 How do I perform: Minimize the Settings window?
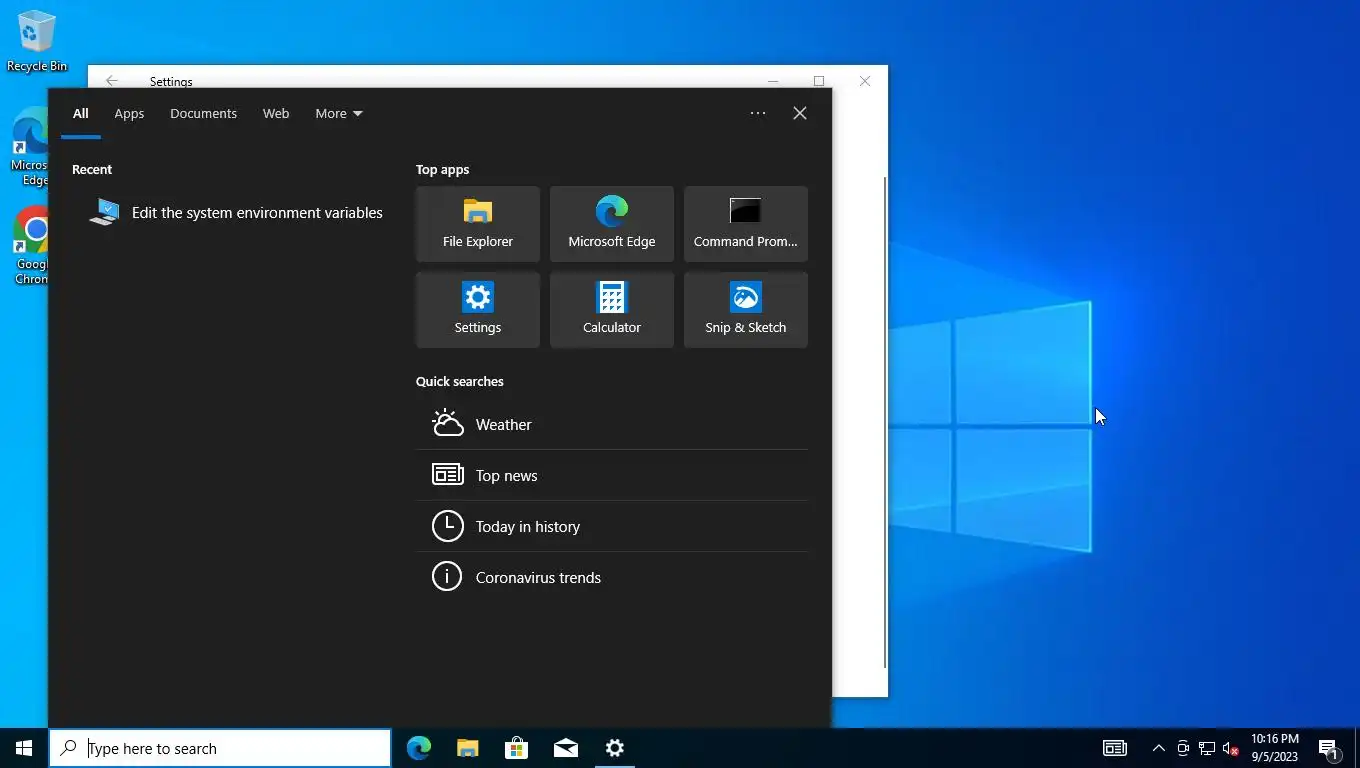coord(773,81)
